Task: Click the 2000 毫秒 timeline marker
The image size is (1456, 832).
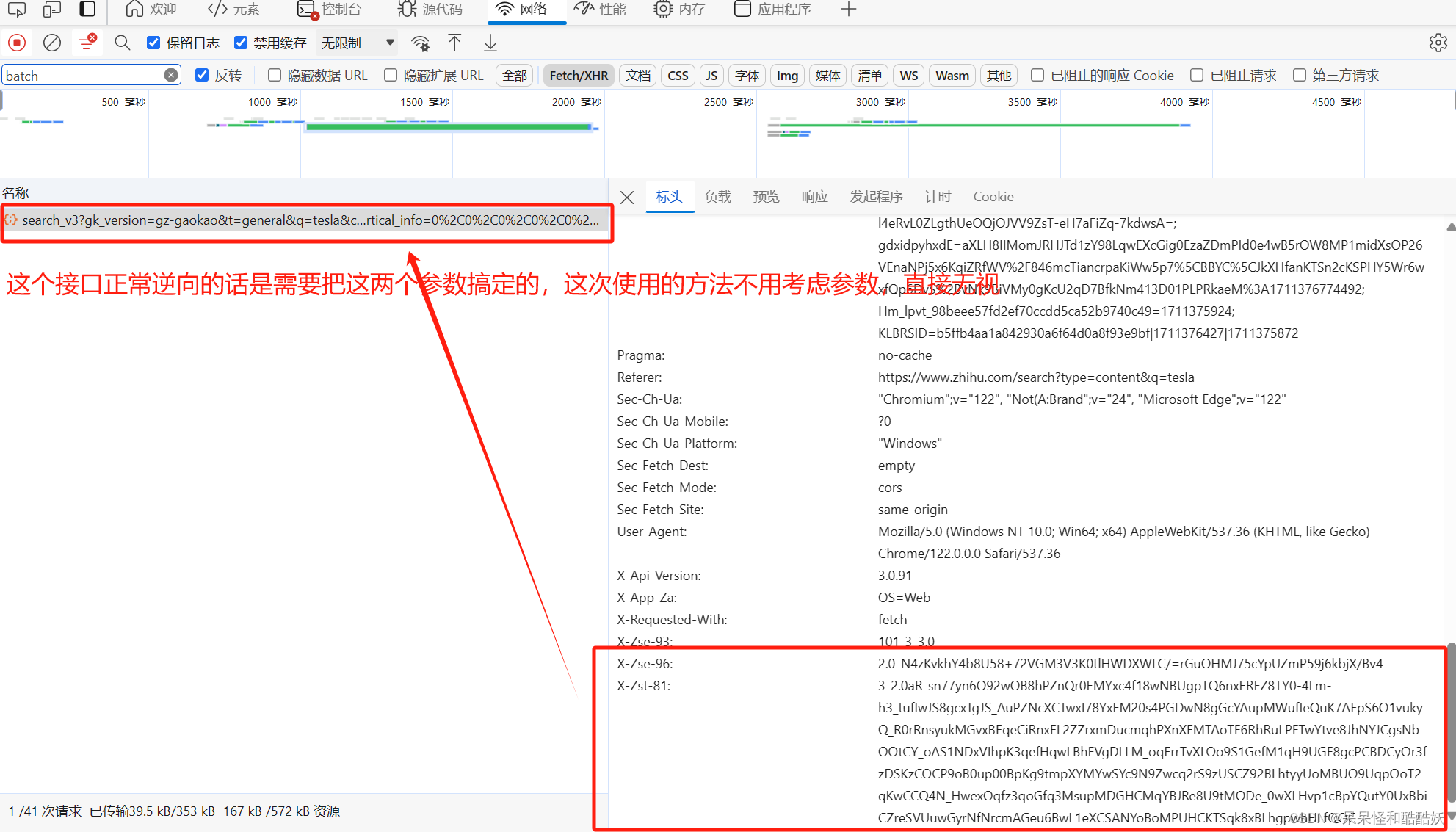Action: click(x=576, y=102)
